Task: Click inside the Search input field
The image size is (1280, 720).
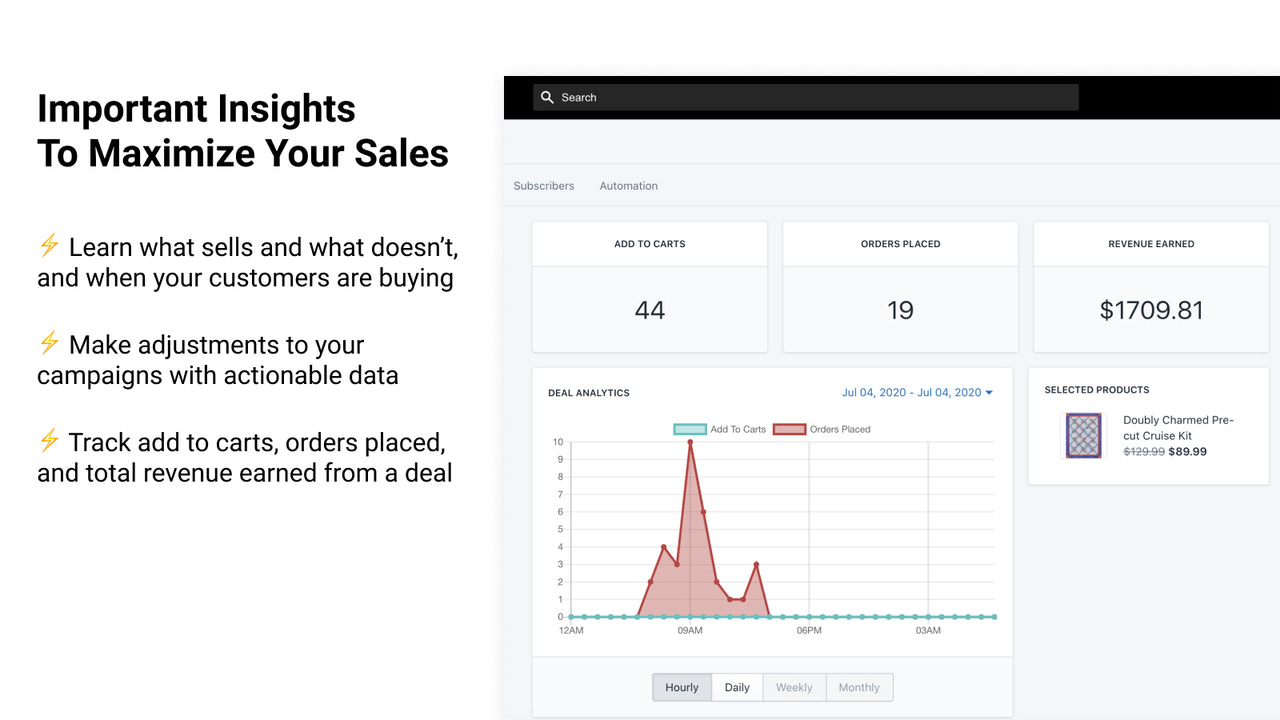Action: [x=800, y=97]
